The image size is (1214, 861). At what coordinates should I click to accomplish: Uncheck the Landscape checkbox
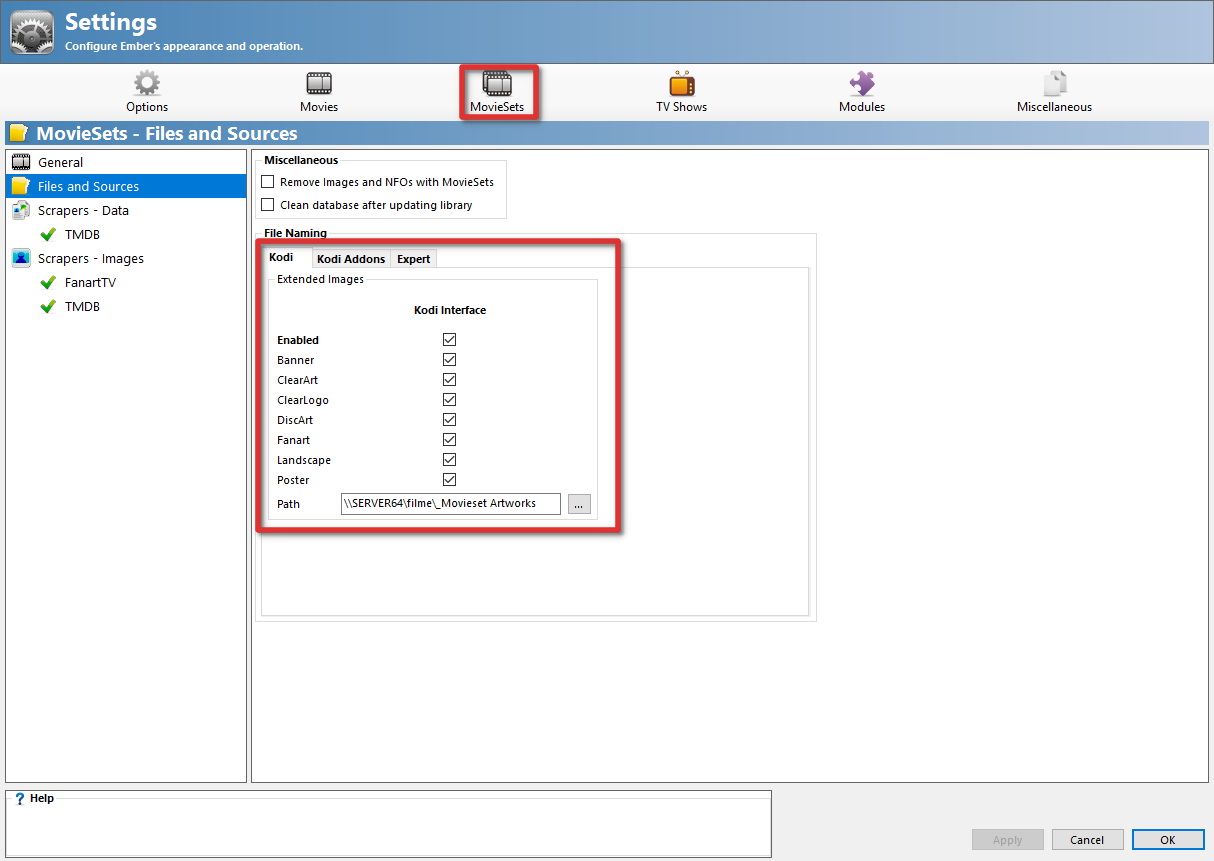click(450, 460)
